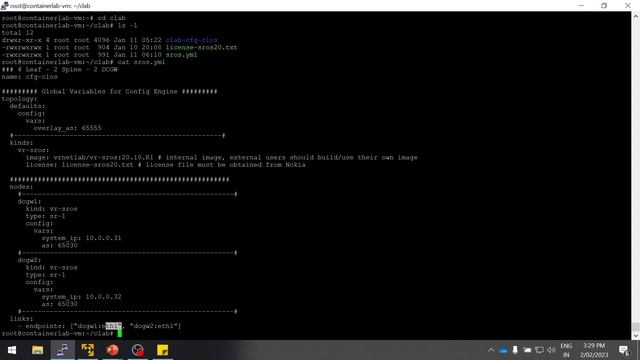Viewport: 640px width, 360px height.
Task: Click the terminal scrollbar up arrow
Action: [636, 16]
